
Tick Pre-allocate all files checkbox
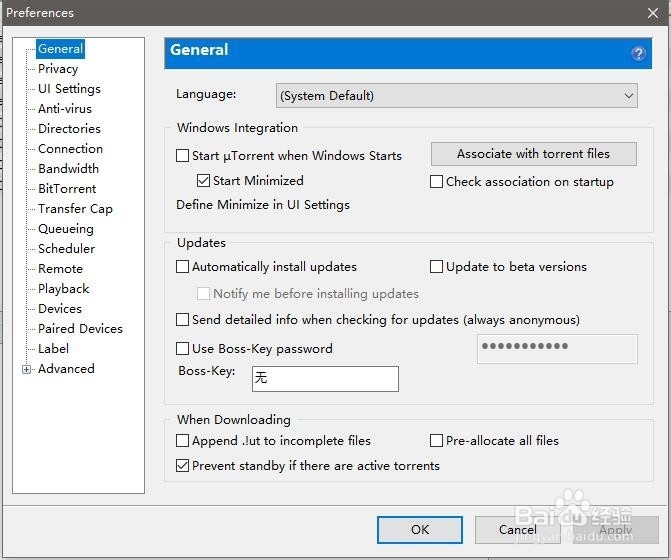pyautogui.click(x=436, y=440)
